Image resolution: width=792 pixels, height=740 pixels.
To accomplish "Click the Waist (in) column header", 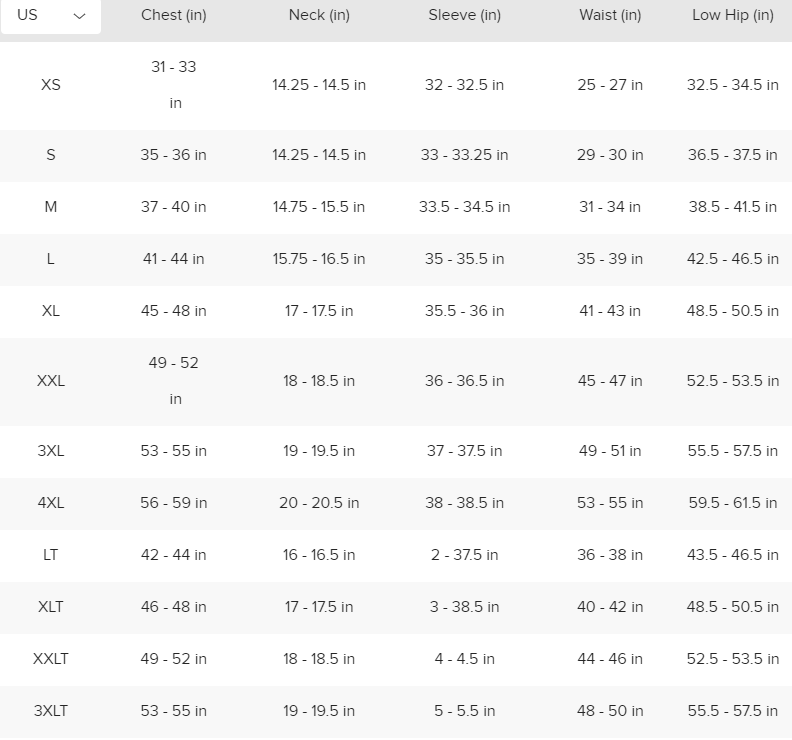I will 610,15.
